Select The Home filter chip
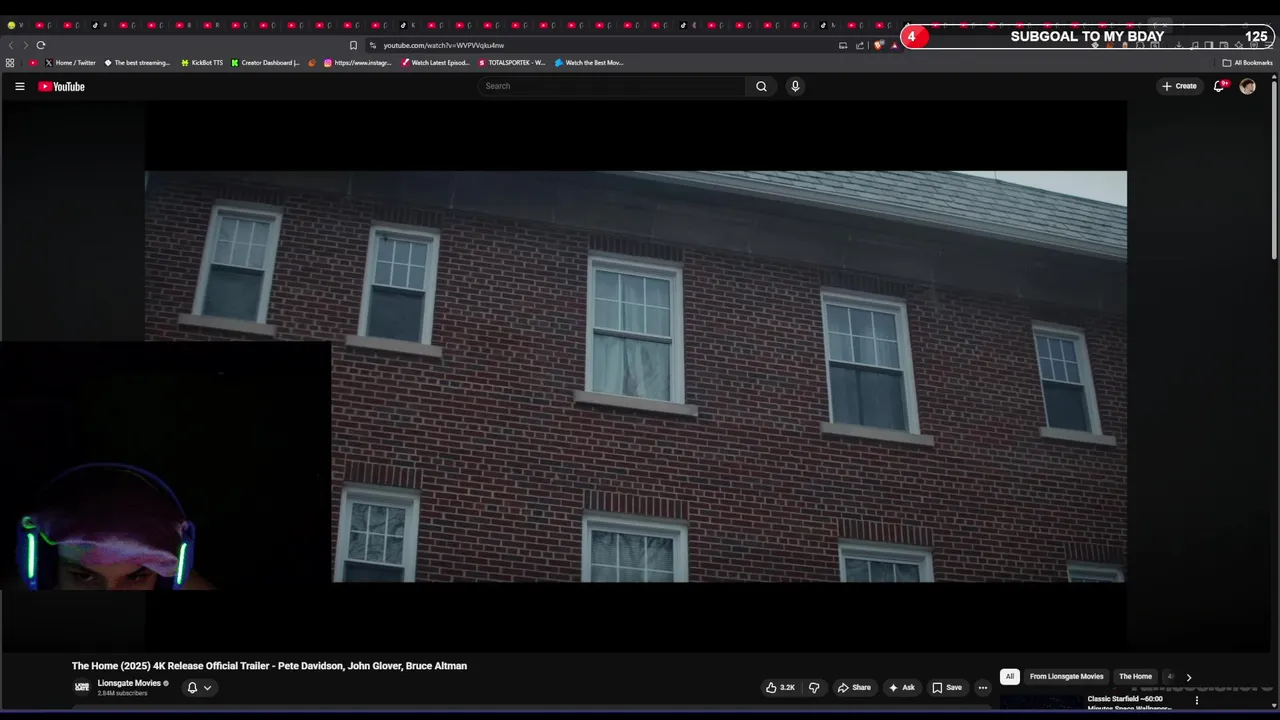The height and width of the screenshot is (720, 1280). (x=1135, y=676)
